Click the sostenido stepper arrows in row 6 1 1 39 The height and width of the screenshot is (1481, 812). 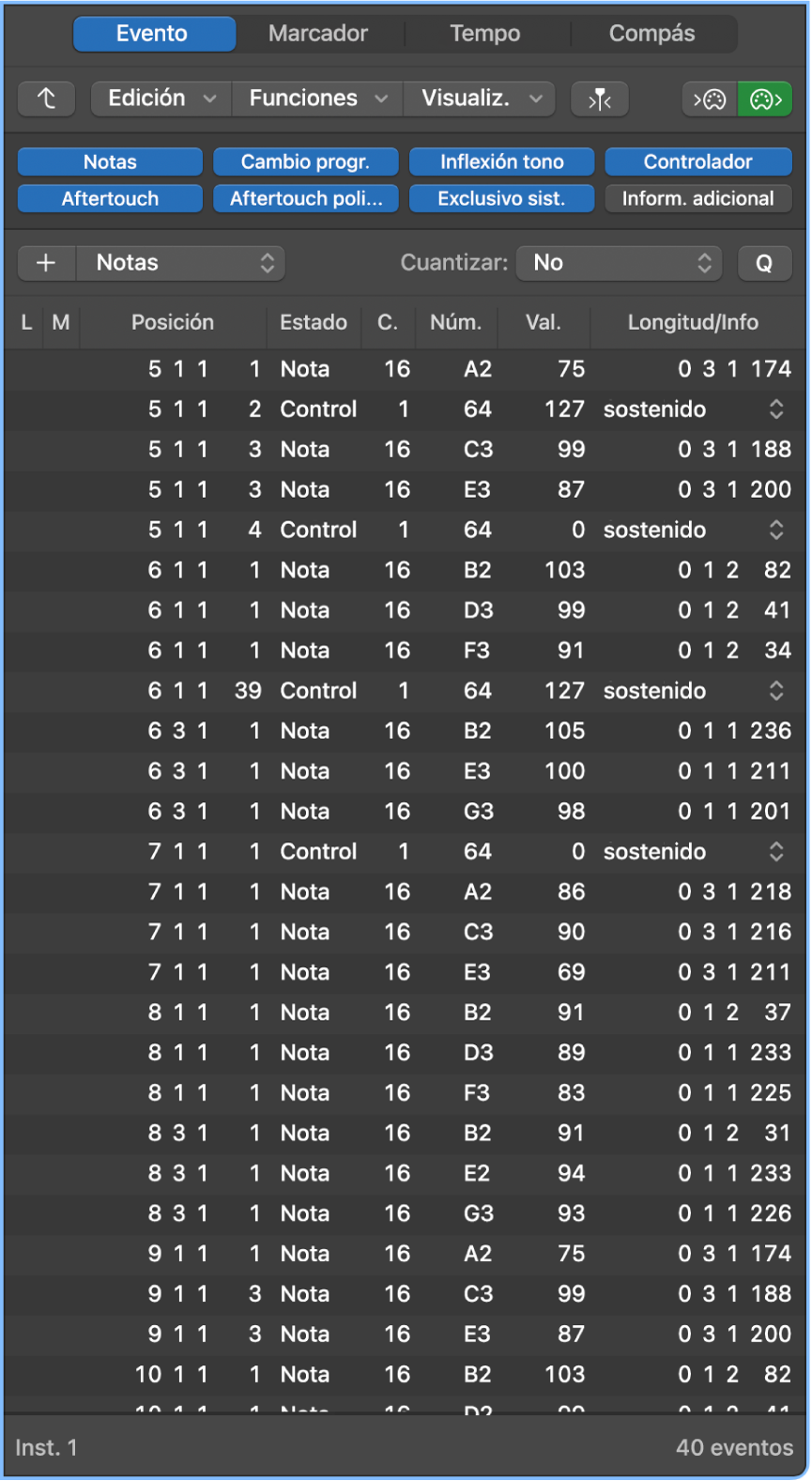(x=776, y=691)
